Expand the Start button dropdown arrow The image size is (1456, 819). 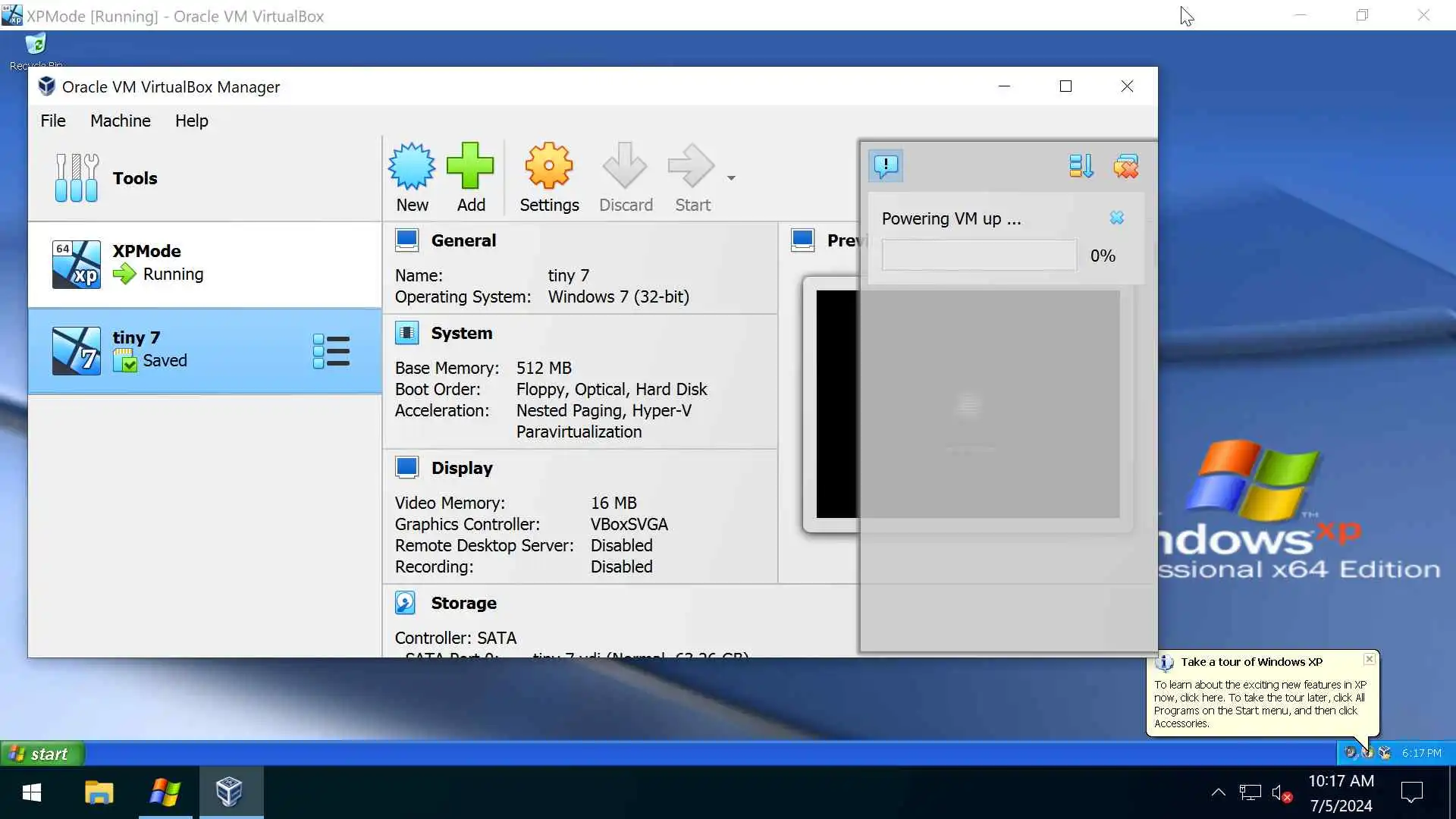[x=731, y=178]
